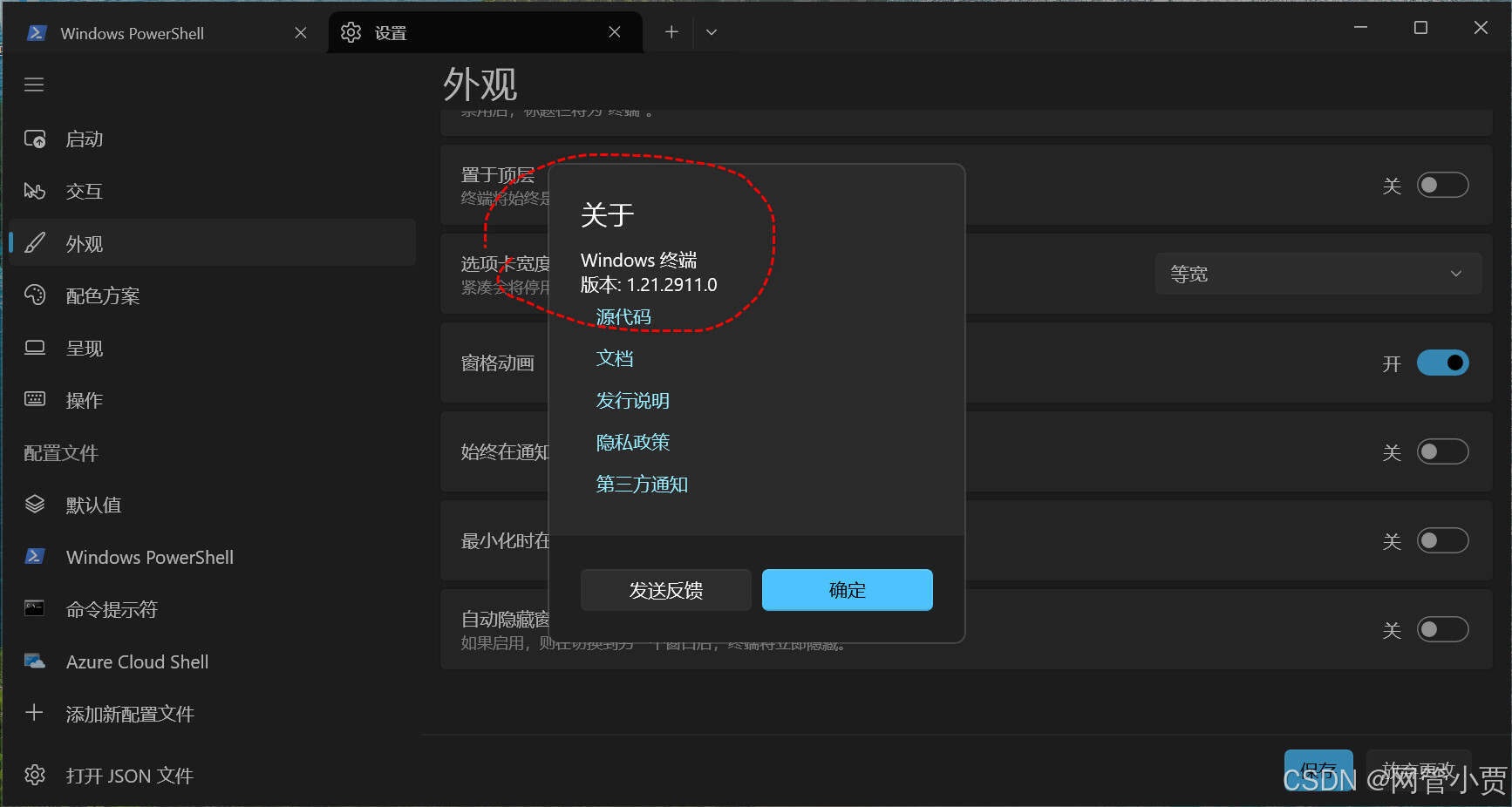Select 配色方案 in settings navigation
Viewport: 1512px width, 807px height.
[x=212, y=295]
